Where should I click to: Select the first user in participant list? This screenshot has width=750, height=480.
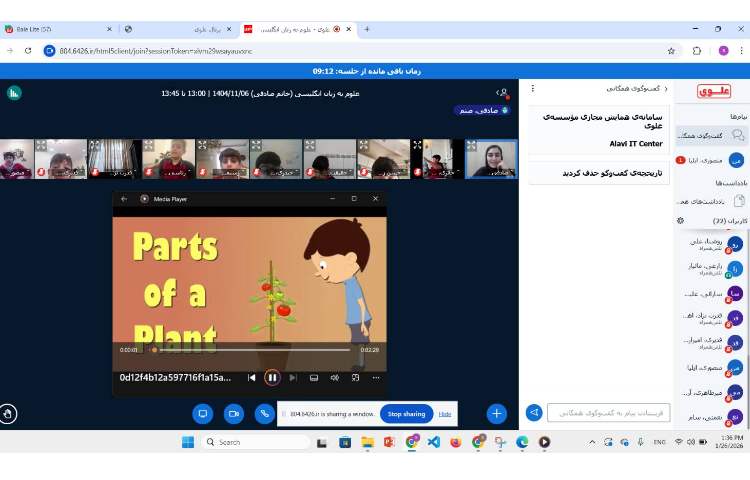point(711,244)
